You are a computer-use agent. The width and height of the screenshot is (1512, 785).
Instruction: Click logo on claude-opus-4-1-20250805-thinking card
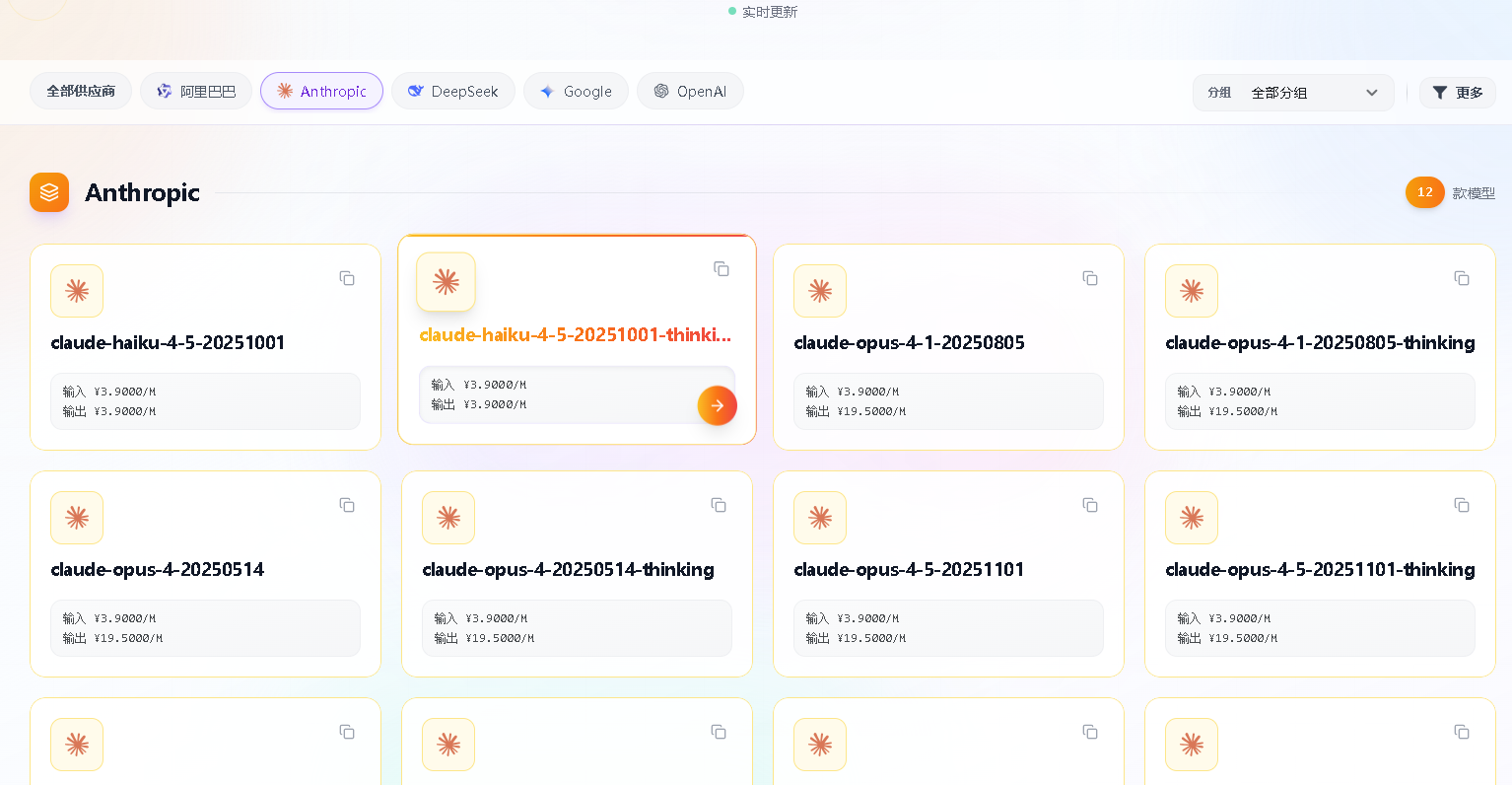pos(1192,291)
